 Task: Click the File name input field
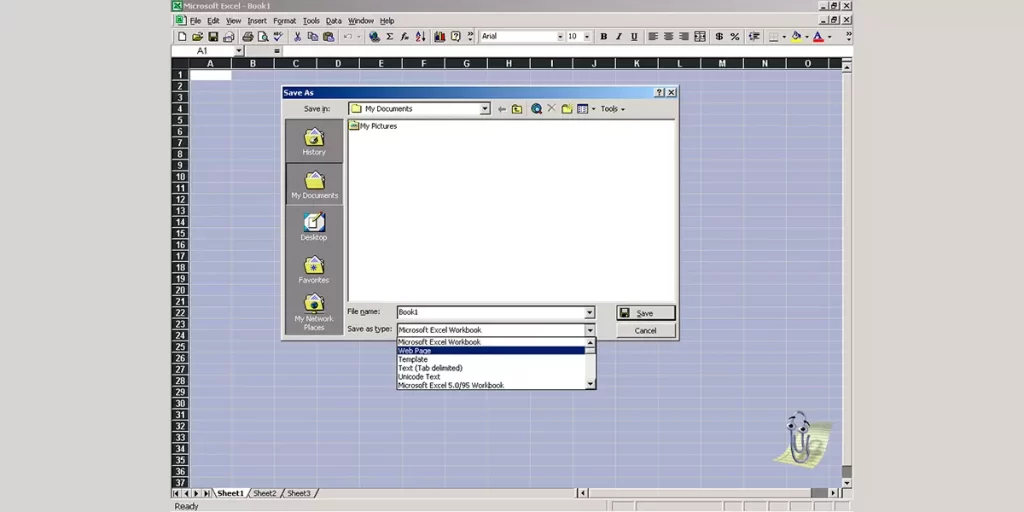coord(491,313)
